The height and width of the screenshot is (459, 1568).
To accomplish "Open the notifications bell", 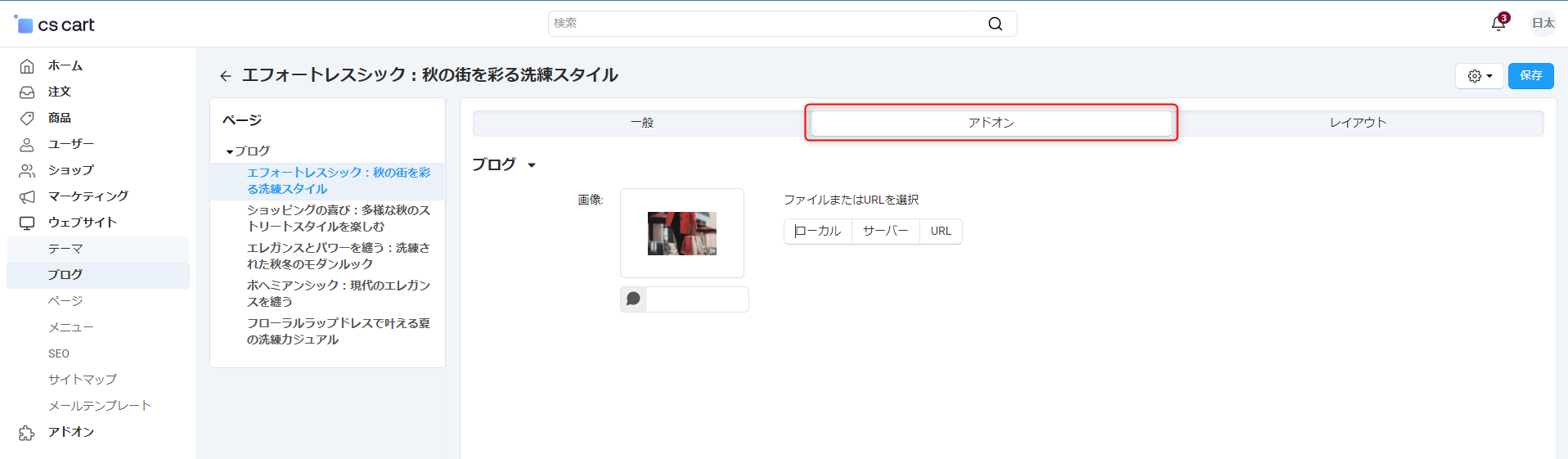I will pos(1498,24).
